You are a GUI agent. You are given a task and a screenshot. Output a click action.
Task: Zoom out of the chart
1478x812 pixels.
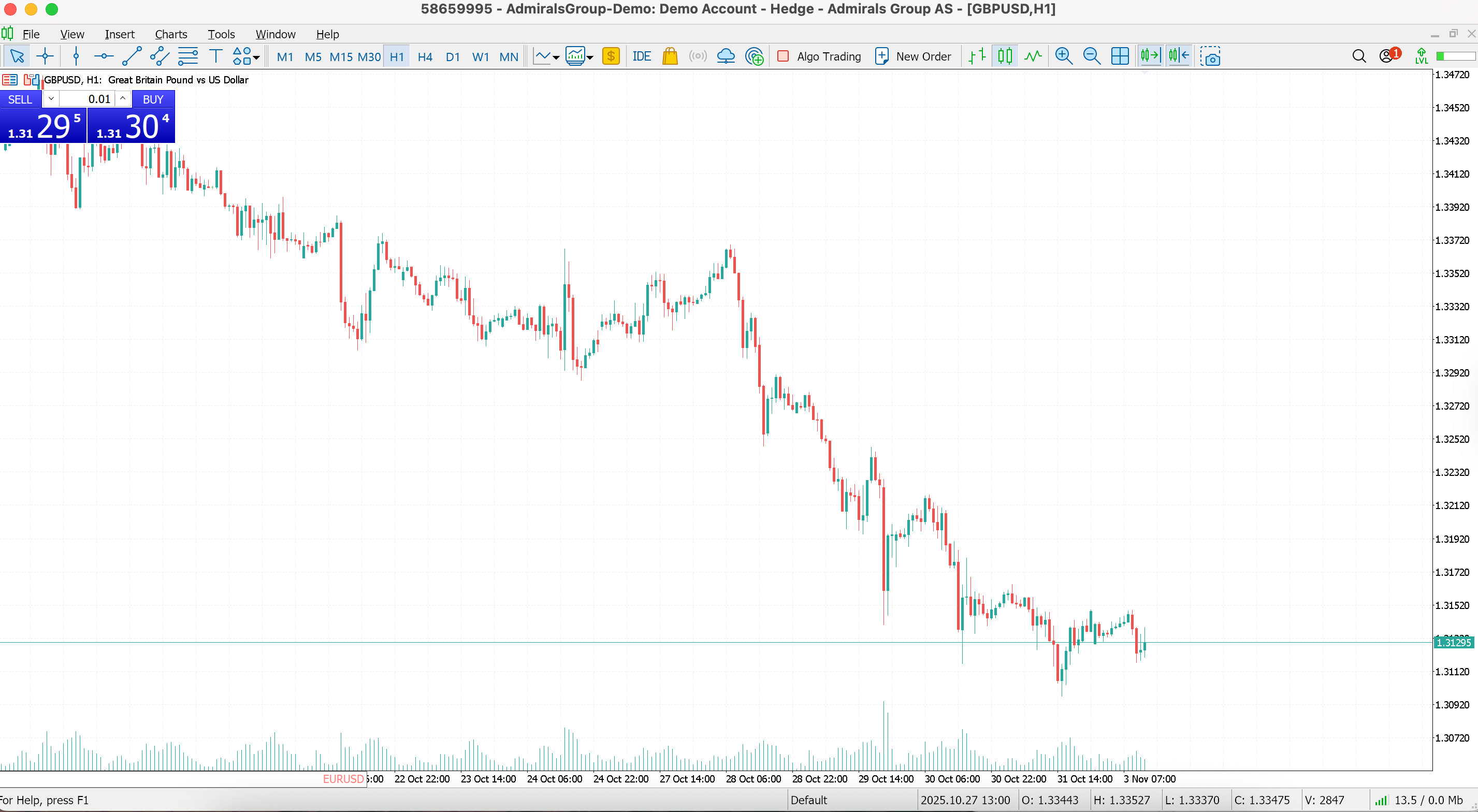(x=1092, y=56)
